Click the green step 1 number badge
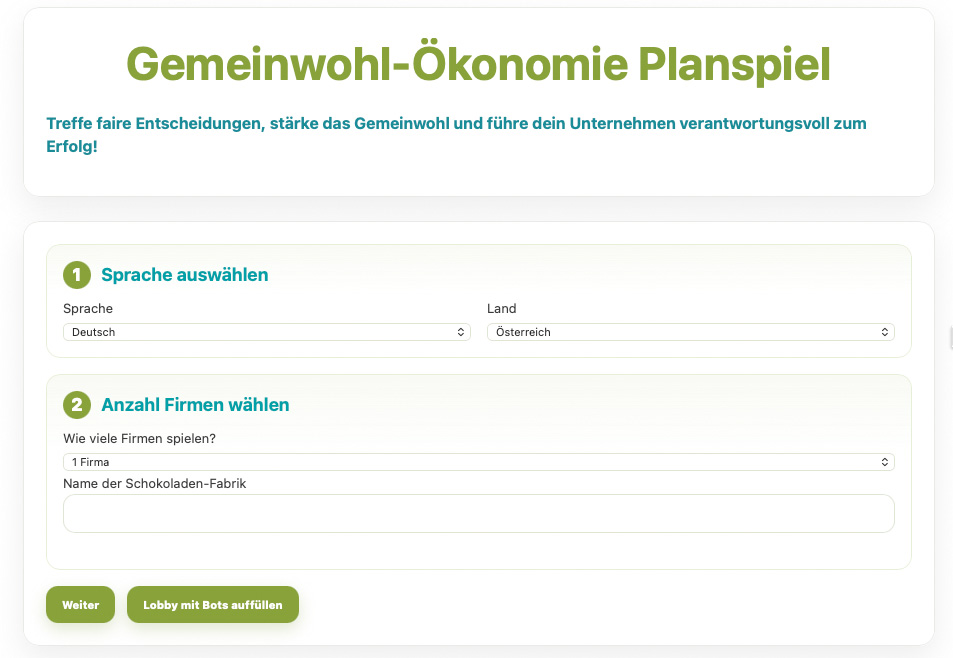Viewport: 953px width, 658px height. (77, 275)
